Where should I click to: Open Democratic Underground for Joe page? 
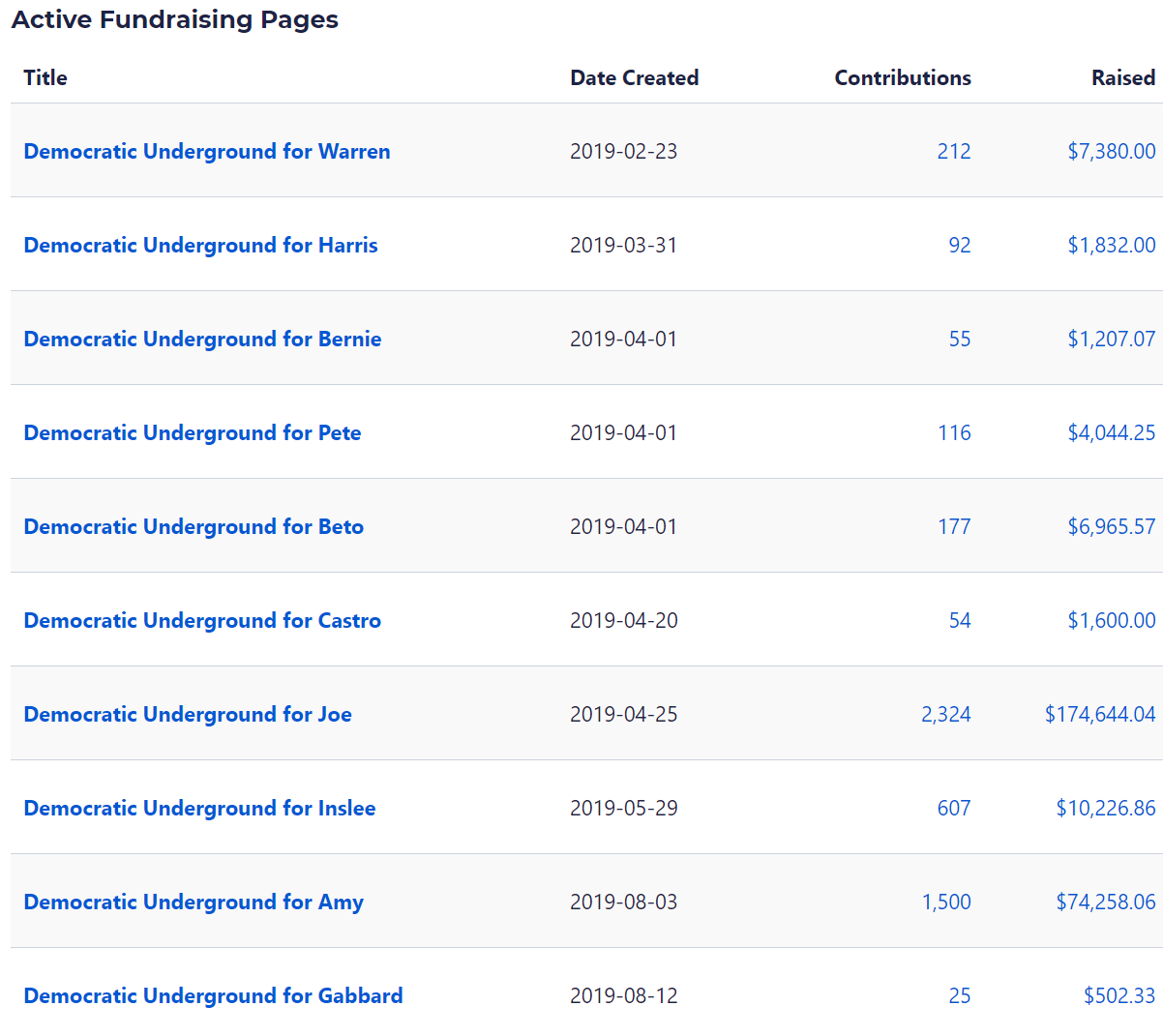pyautogui.click(x=188, y=714)
